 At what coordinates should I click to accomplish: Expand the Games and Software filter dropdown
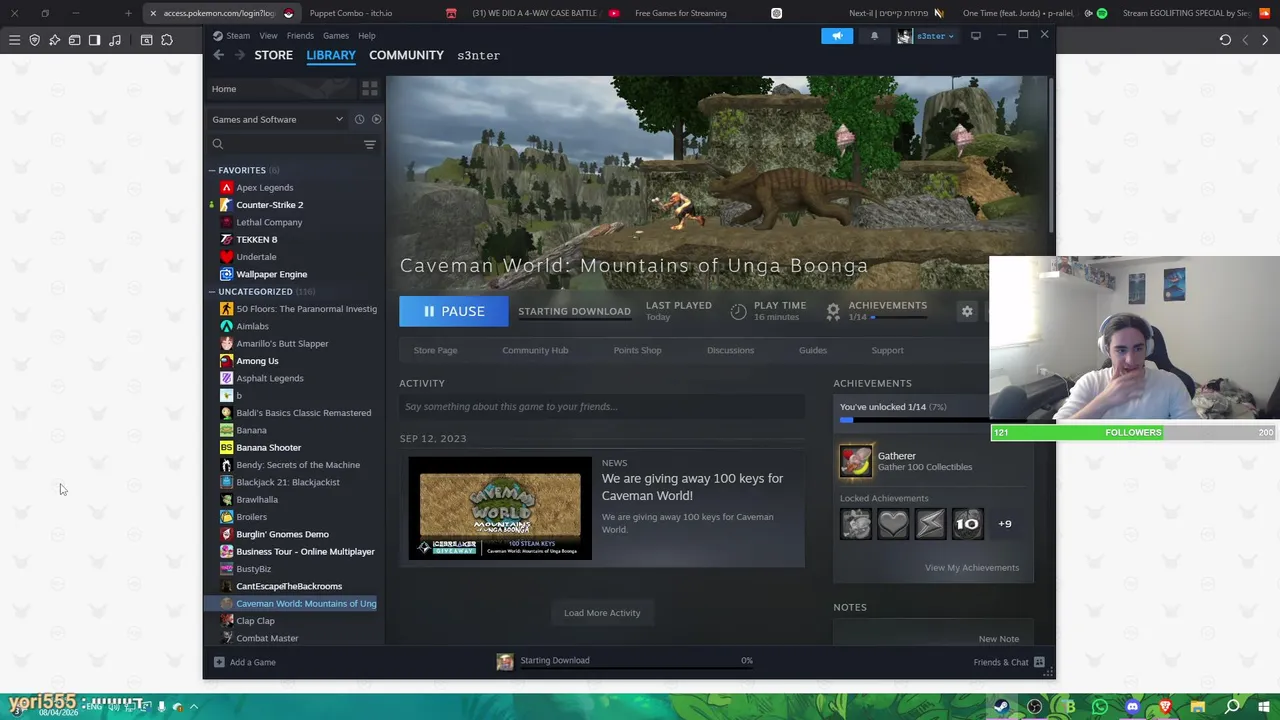point(277,119)
